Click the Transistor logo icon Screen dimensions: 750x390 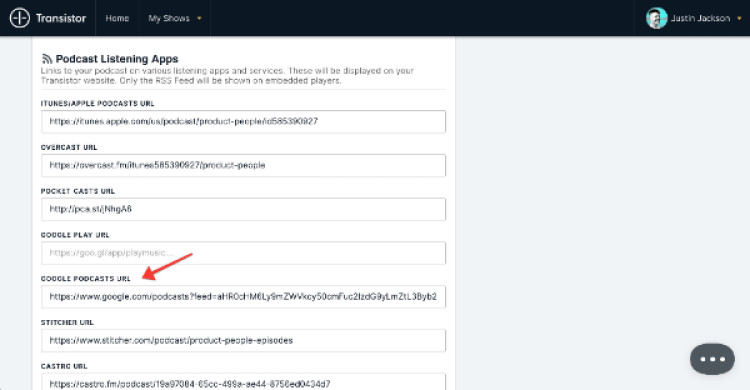click(20, 18)
